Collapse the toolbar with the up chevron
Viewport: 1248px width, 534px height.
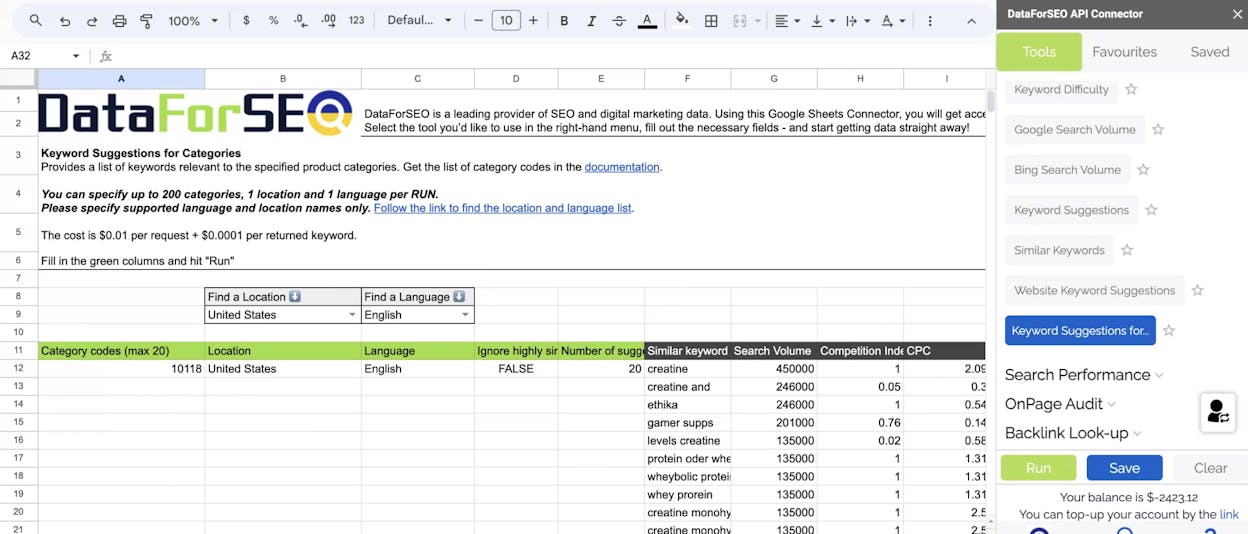click(x=971, y=20)
